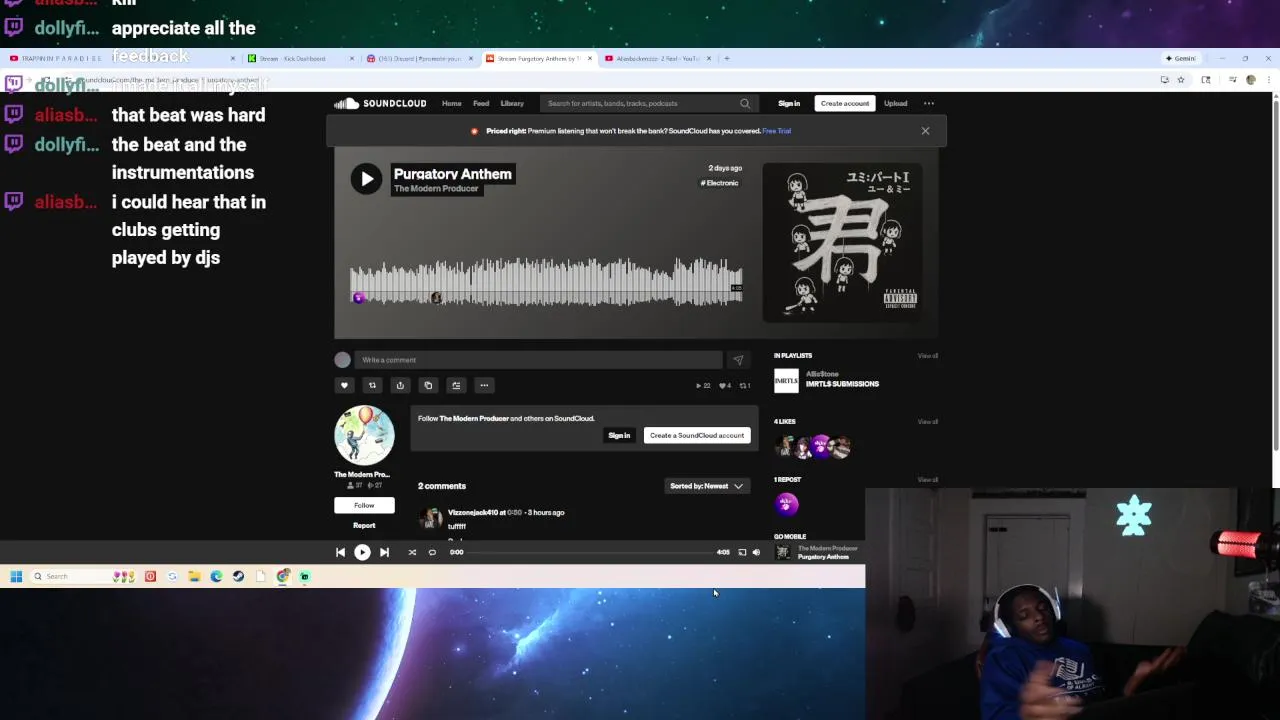Bookmark this page with the star icon
Viewport: 1280px width, 720px height.
coord(1181,80)
